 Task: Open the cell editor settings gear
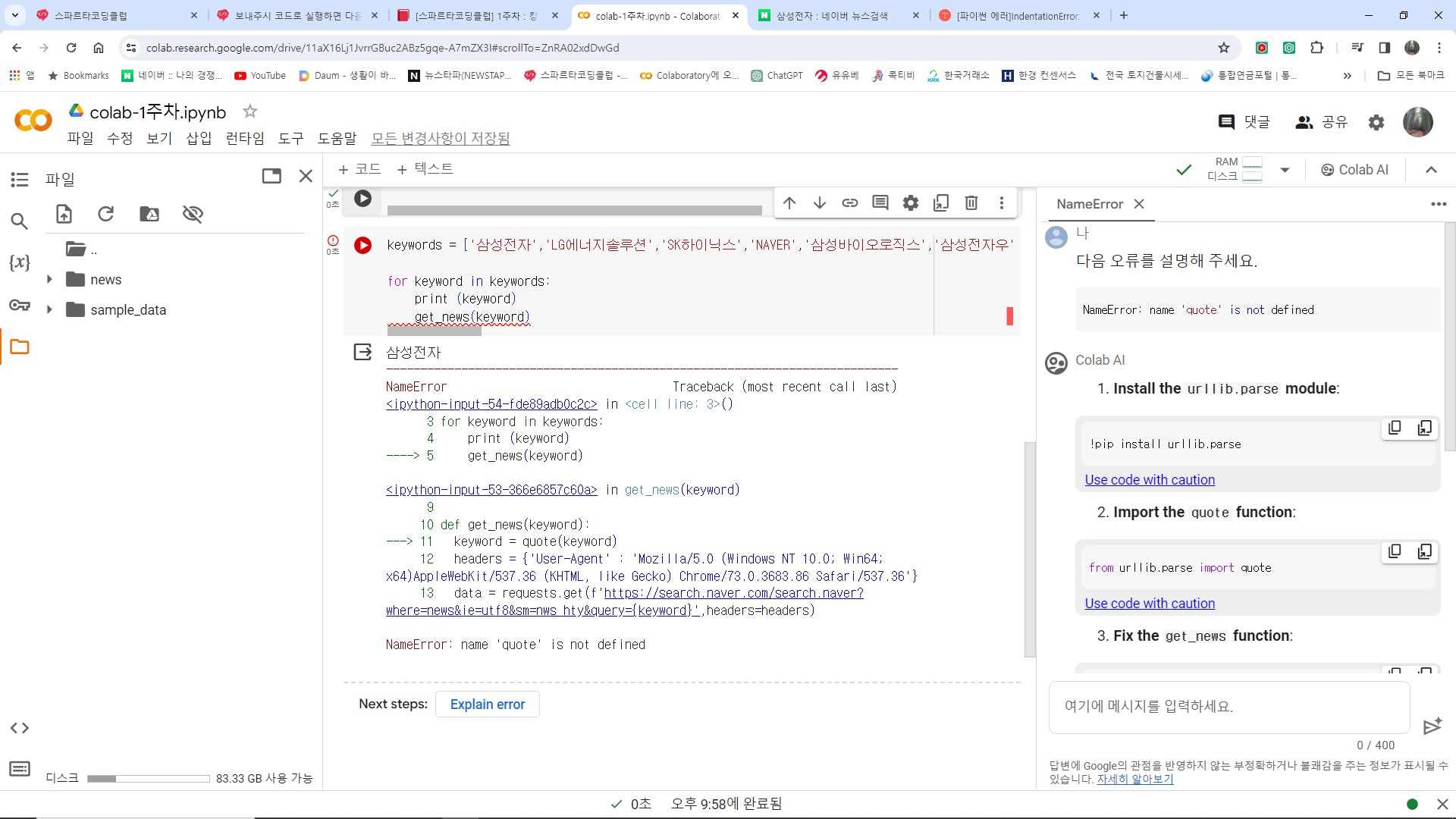pos(911,202)
